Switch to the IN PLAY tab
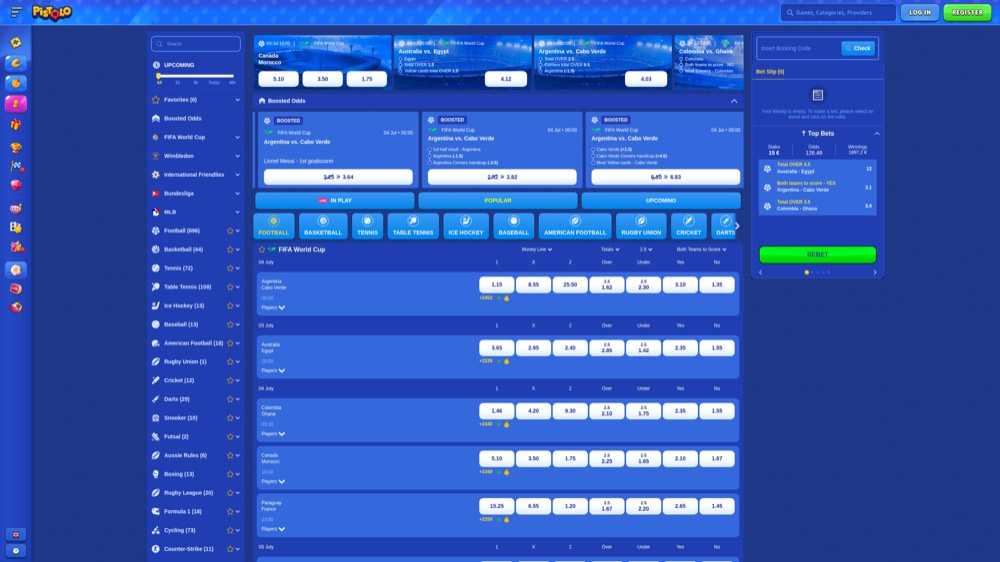1000x562 pixels. pyautogui.click(x=335, y=200)
